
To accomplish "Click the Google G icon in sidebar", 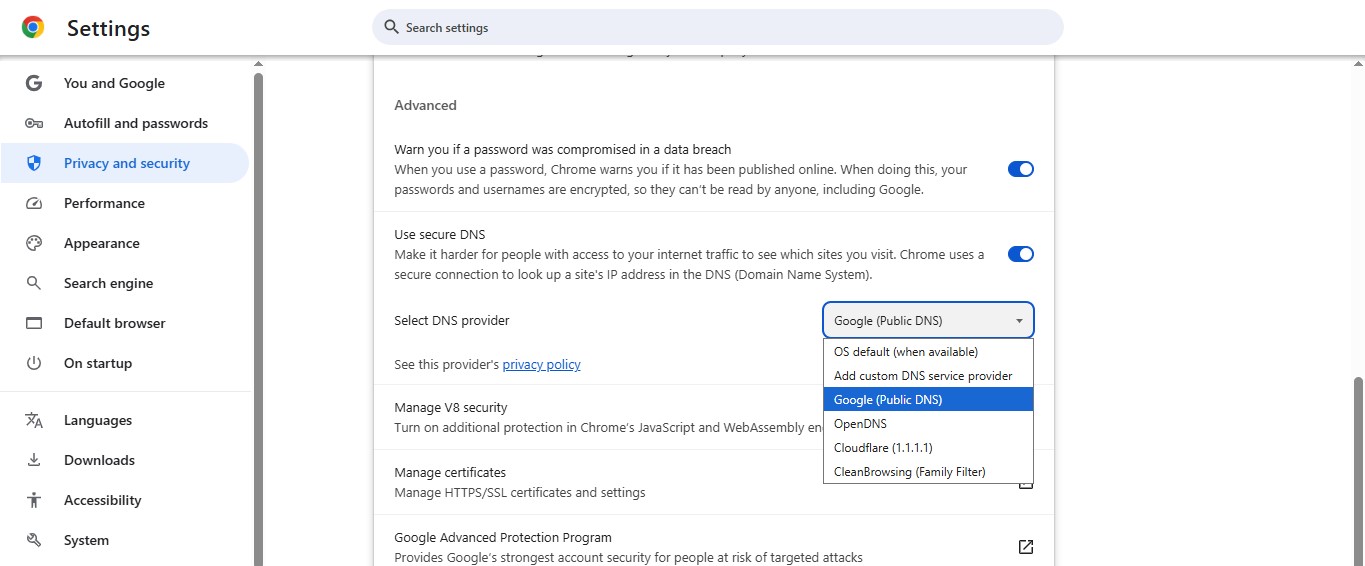I will tap(34, 83).
